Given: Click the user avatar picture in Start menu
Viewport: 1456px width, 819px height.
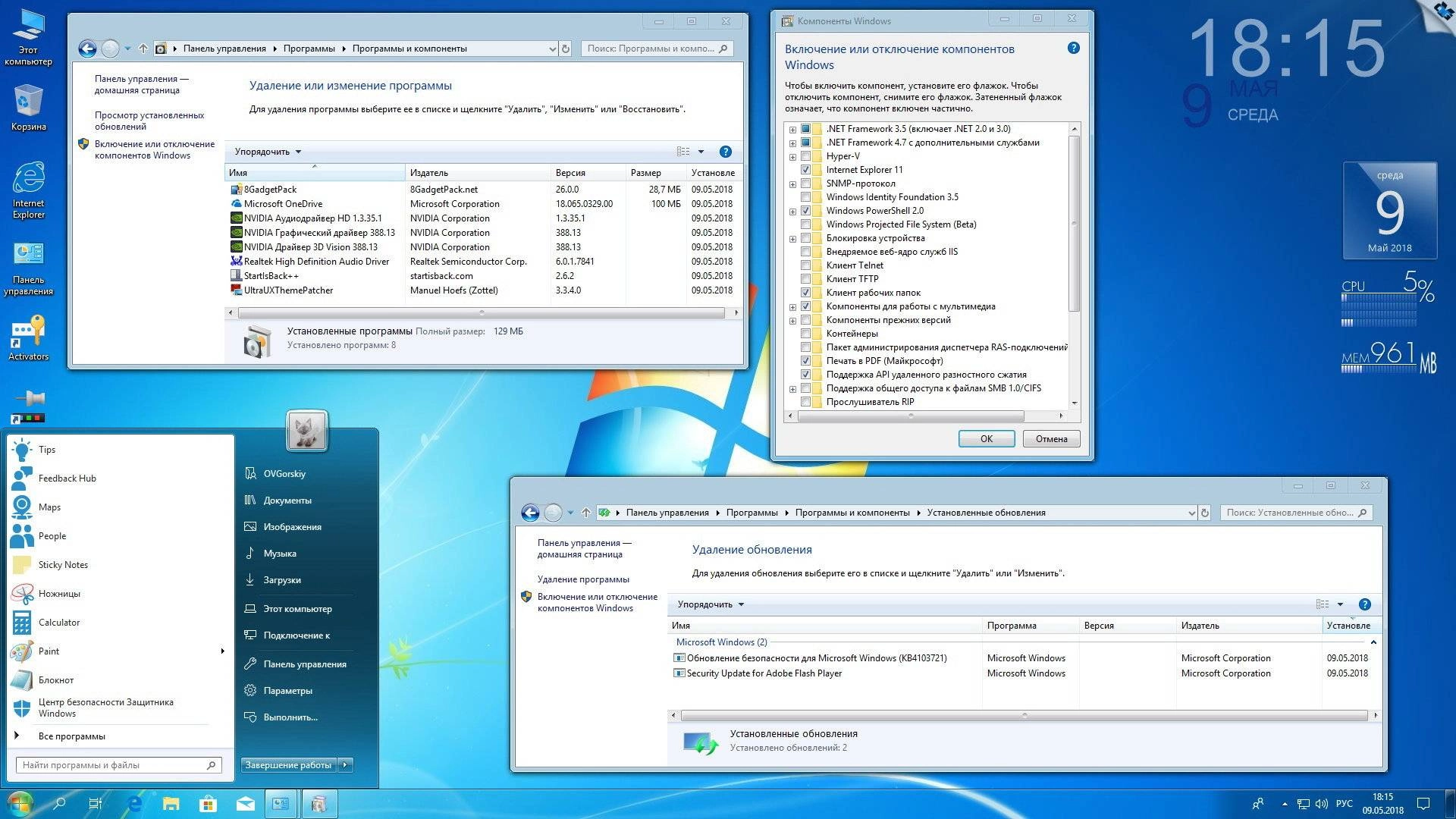Looking at the screenshot, I should tap(307, 431).
